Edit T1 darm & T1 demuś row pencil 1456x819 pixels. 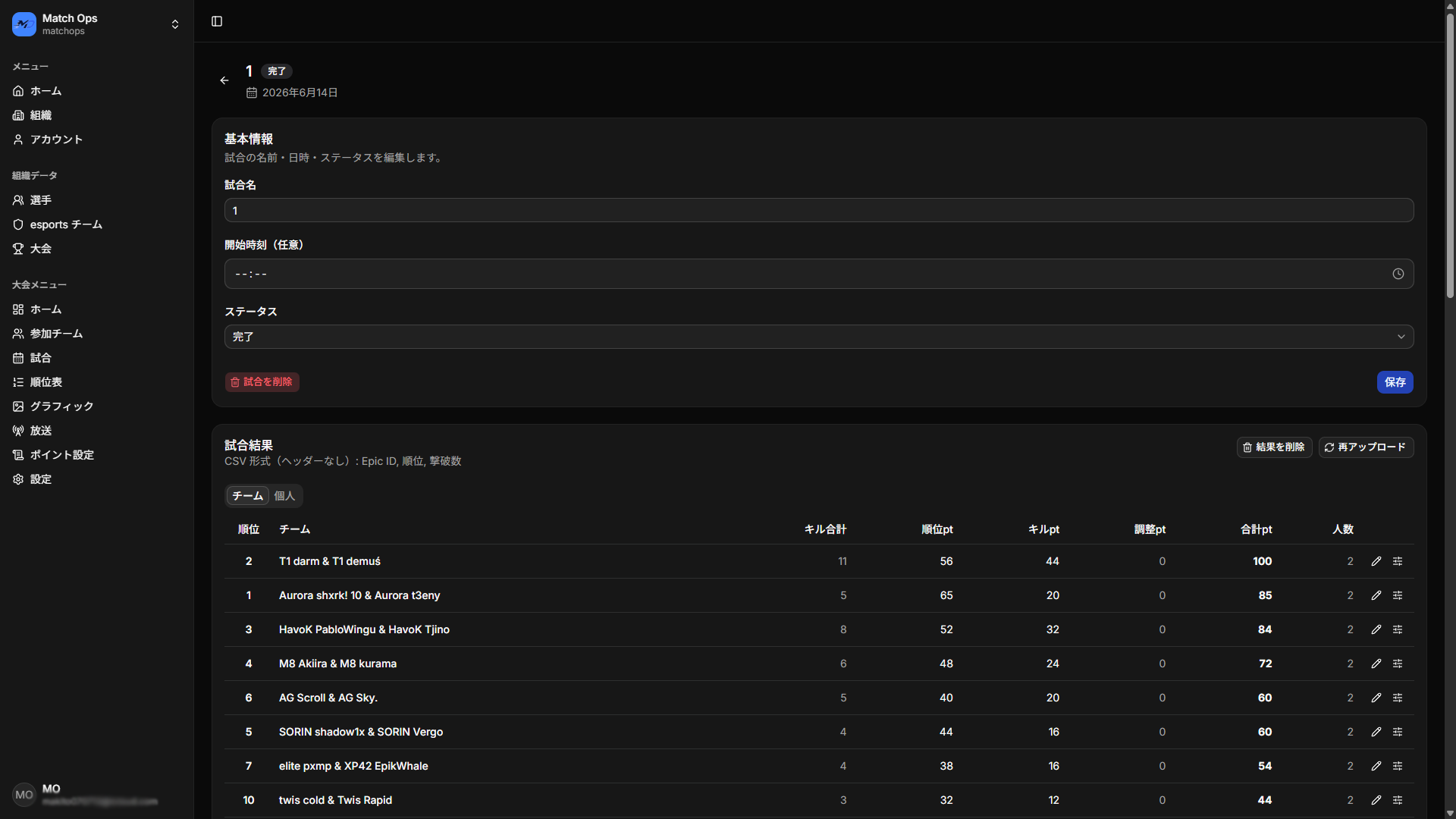coord(1376,561)
